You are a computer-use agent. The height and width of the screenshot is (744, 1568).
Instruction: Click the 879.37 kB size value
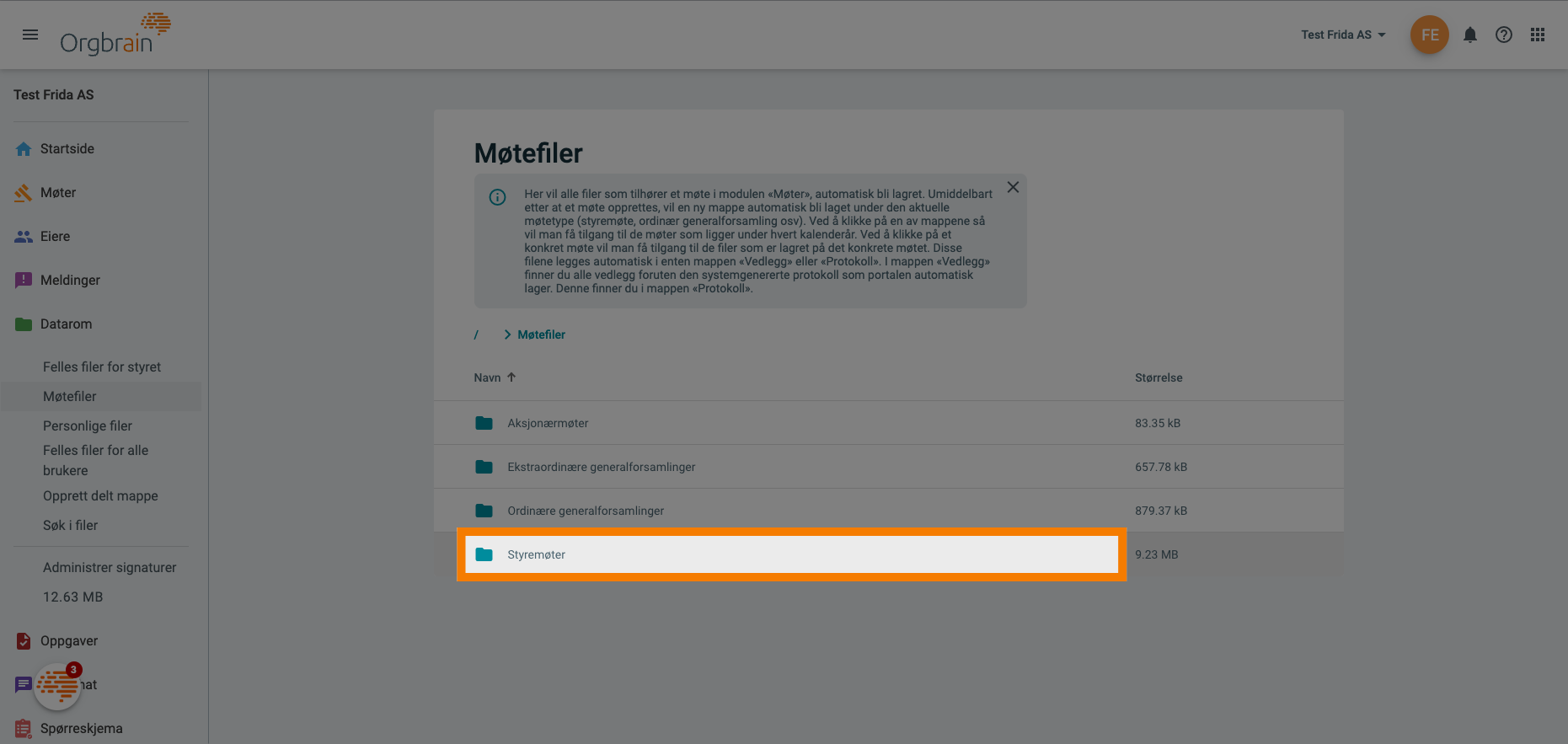pos(1161,511)
